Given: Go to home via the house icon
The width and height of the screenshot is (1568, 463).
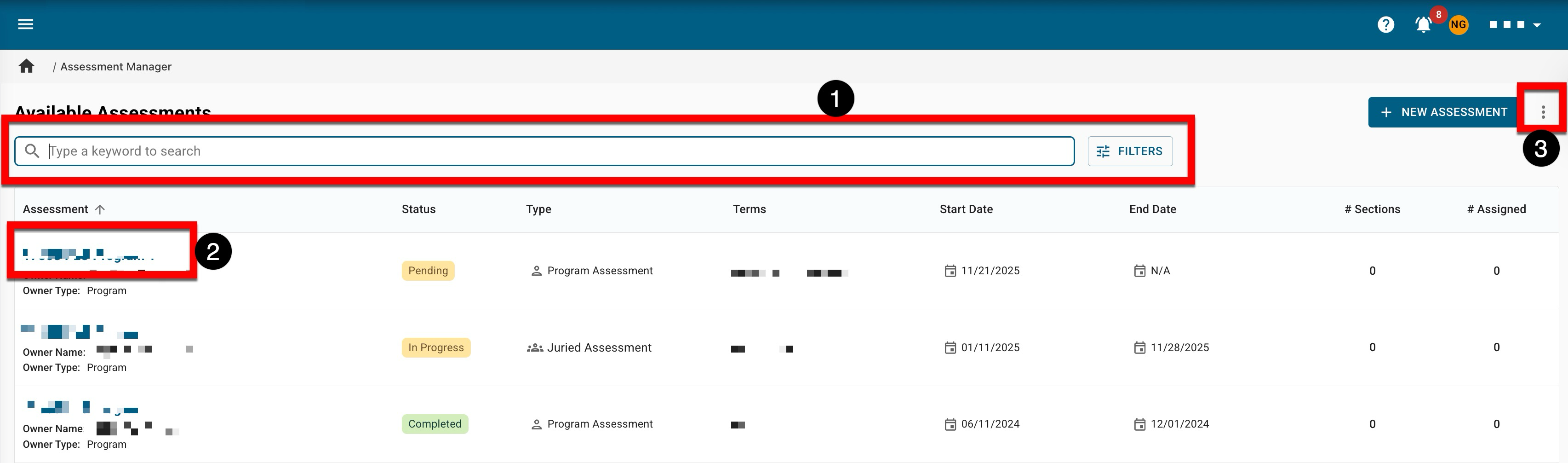Looking at the screenshot, I should [x=26, y=66].
